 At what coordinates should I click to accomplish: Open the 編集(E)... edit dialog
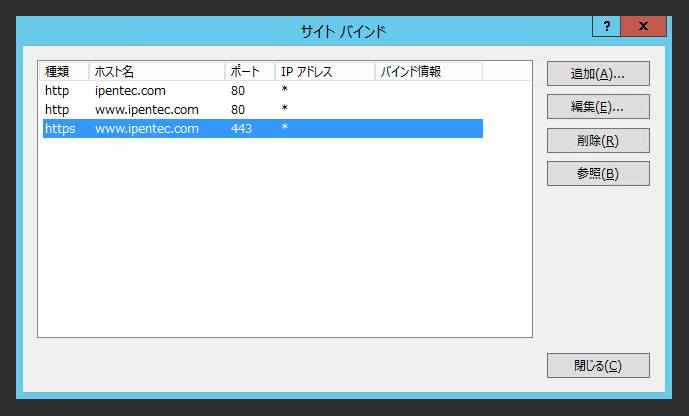(598, 106)
